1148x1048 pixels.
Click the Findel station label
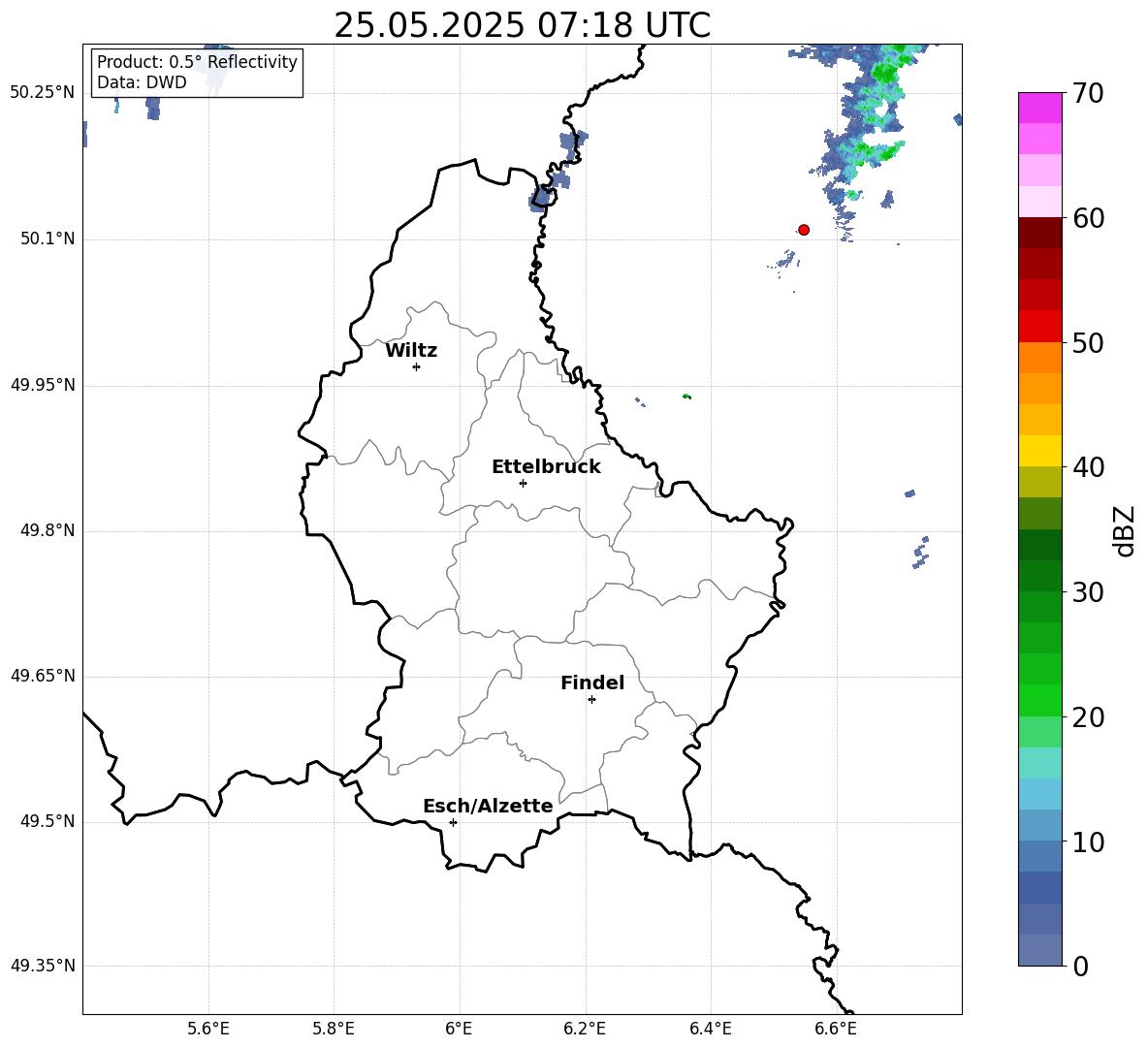pyautogui.click(x=592, y=683)
